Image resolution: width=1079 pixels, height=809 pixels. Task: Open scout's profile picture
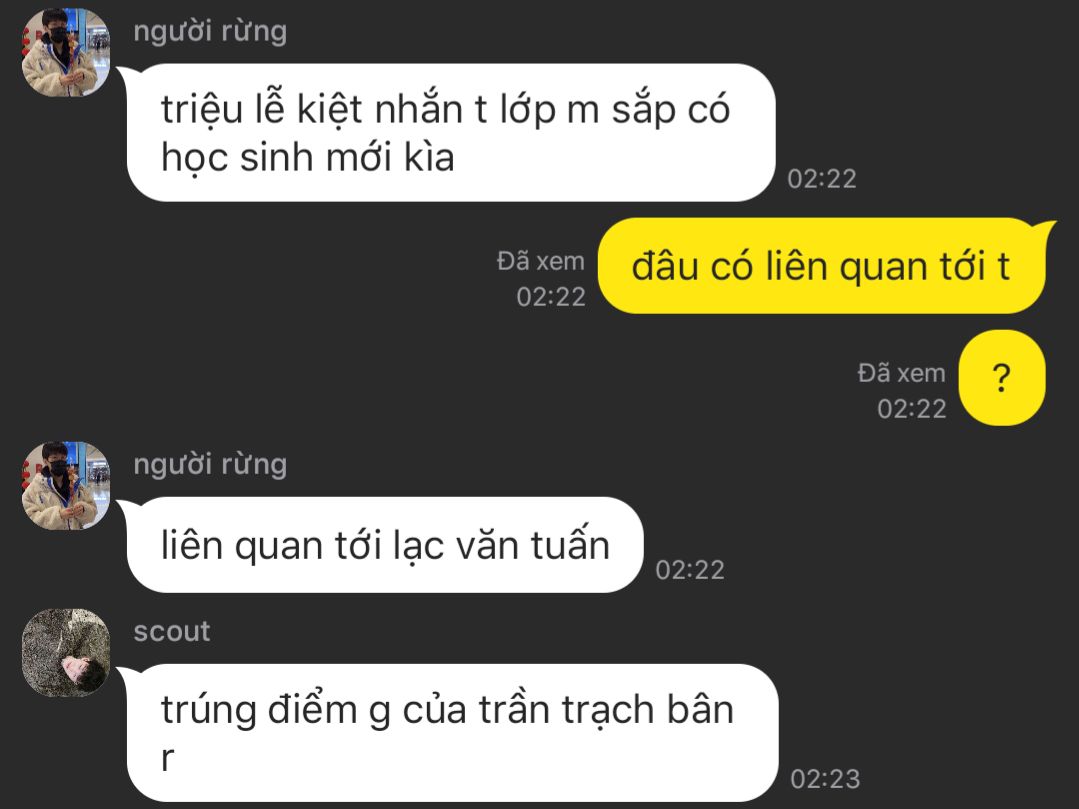pyautogui.click(x=66, y=652)
